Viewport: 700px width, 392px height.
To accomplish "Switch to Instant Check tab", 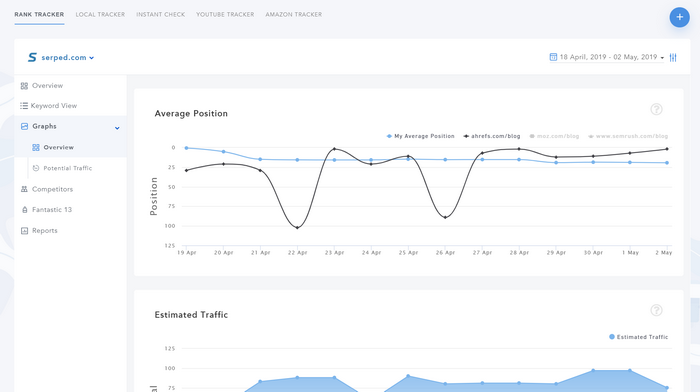I will coord(160,14).
